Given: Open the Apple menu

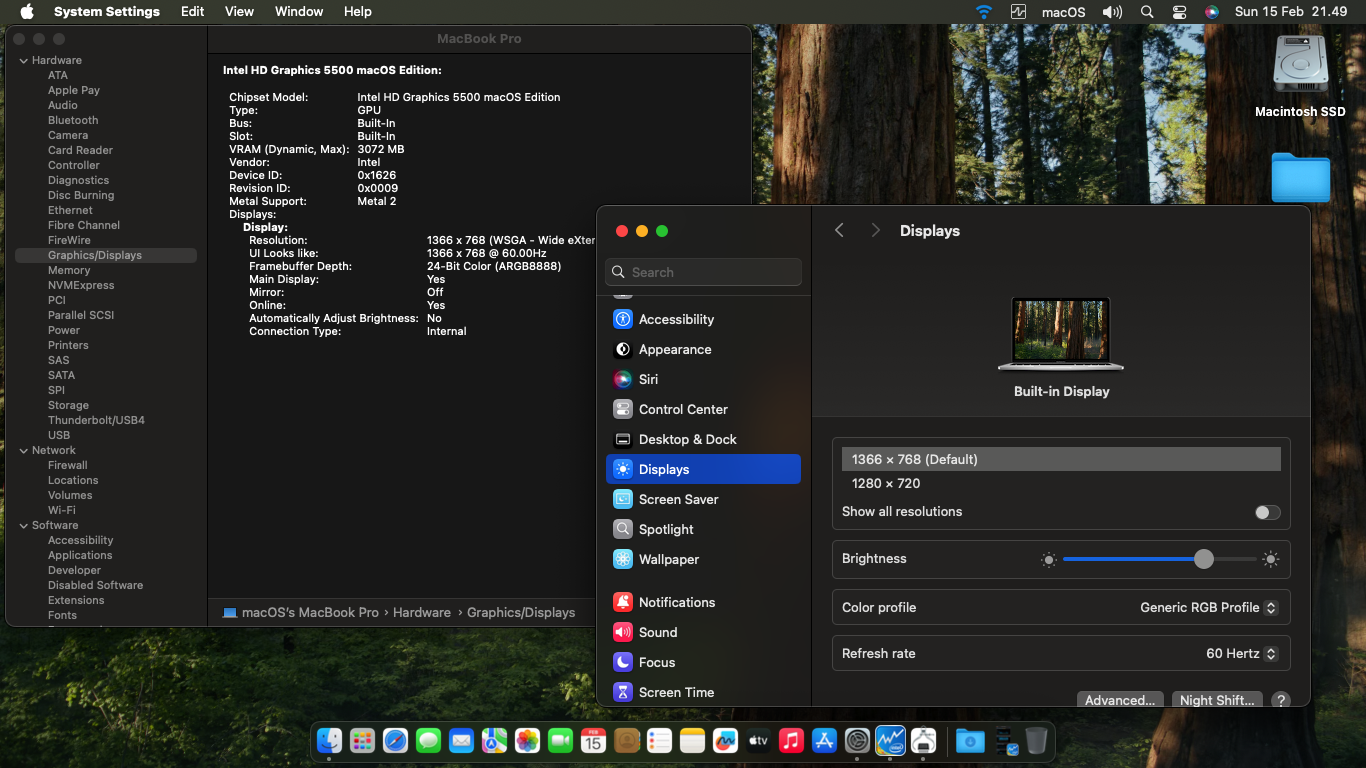Looking at the screenshot, I should (27, 12).
